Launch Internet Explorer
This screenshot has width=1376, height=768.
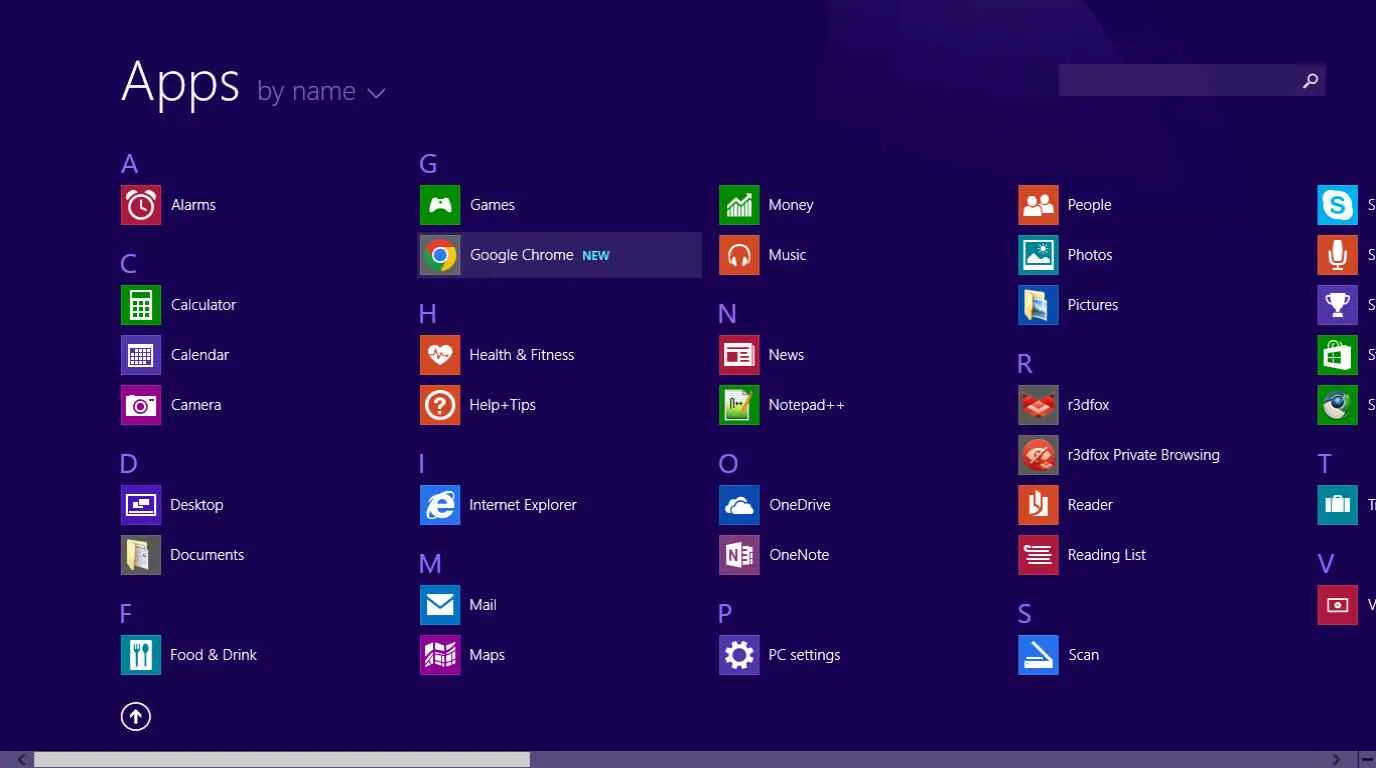(x=498, y=505)
